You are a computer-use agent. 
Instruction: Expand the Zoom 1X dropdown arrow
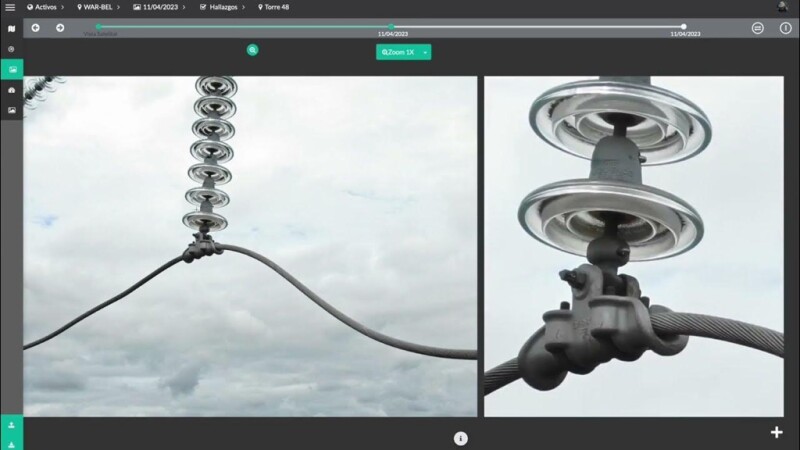pyautogui.click(x=425, y=52)
